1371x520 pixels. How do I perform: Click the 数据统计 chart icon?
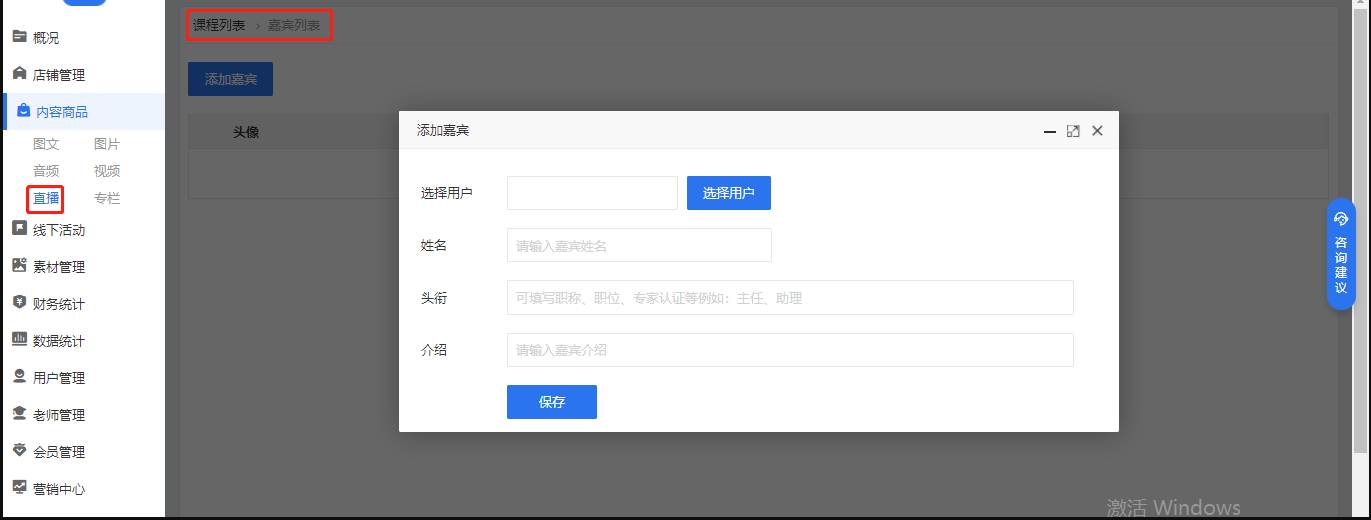click(x=19, y=340)
